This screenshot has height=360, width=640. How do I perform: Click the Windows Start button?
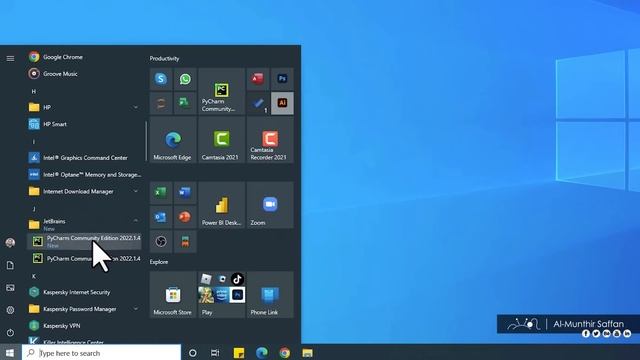pyautogui.click(x=10, y=353)
